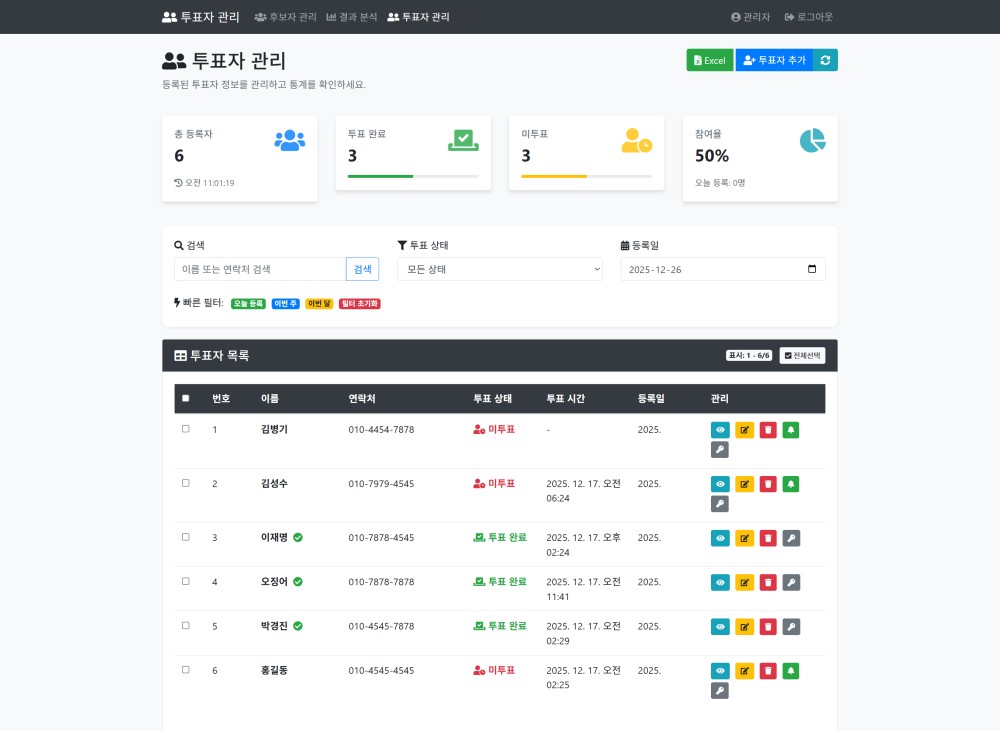The height and width of the screenshot is (731, 1000).
Task: Send bell notification to 김성수
Action: click(x=791, y=484)
